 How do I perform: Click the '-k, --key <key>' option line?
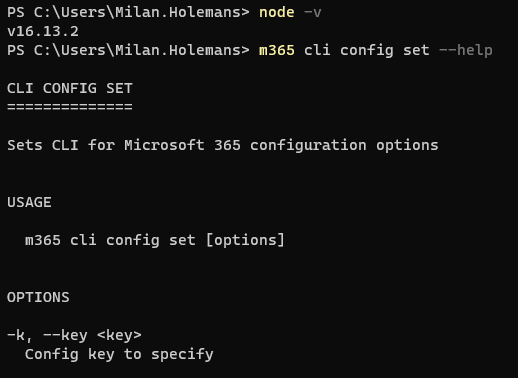click(x=74, y=335)
